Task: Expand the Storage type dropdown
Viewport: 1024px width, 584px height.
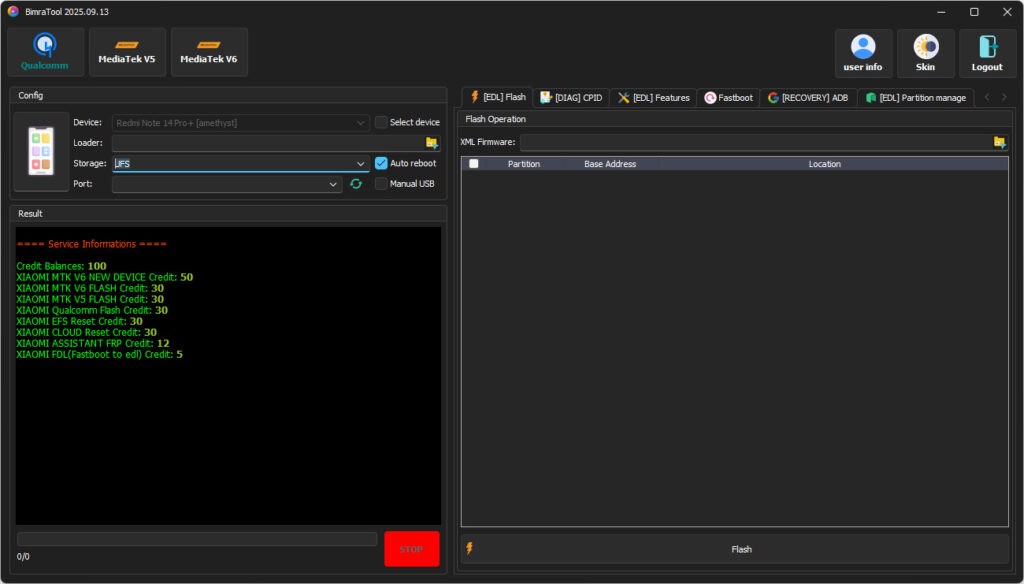Action: click(361, 164)
